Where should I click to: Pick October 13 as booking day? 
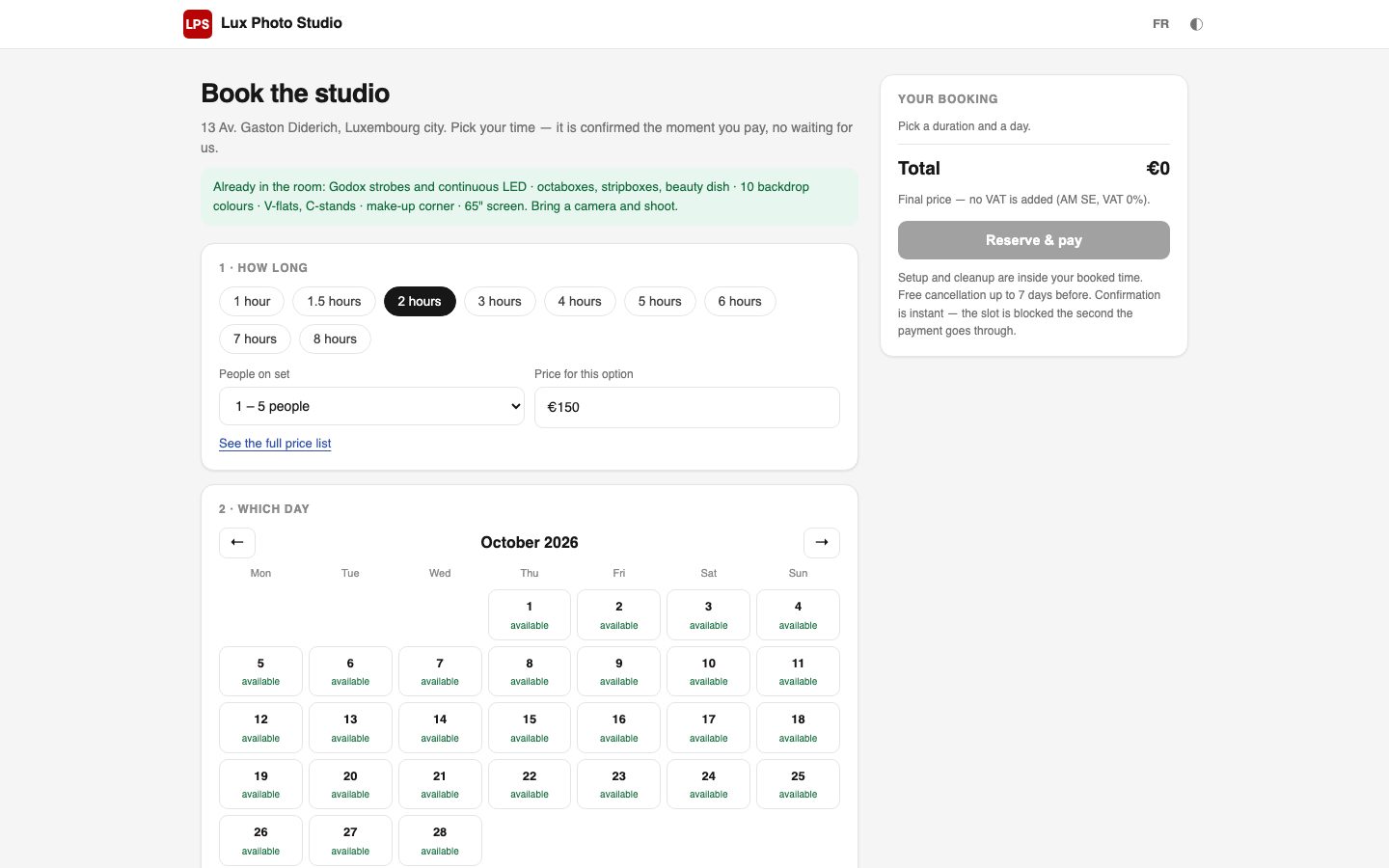350,727
